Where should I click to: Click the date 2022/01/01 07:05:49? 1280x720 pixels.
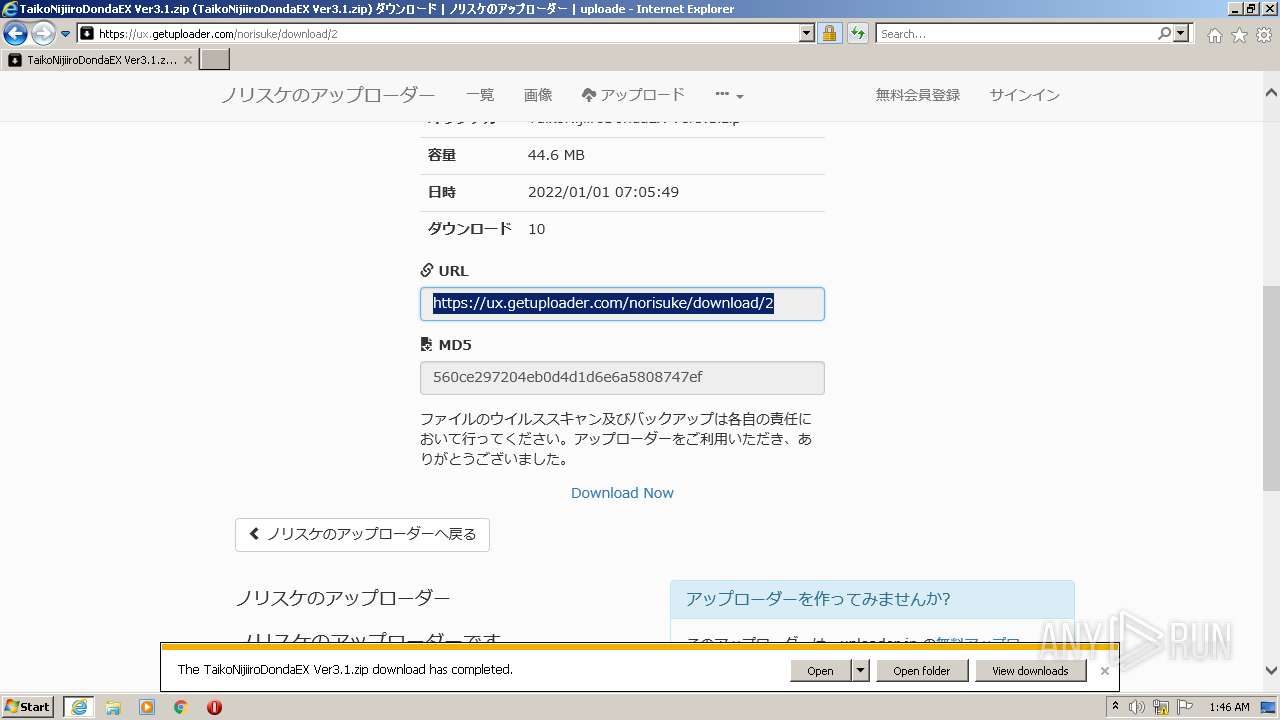tap(603, 192)
